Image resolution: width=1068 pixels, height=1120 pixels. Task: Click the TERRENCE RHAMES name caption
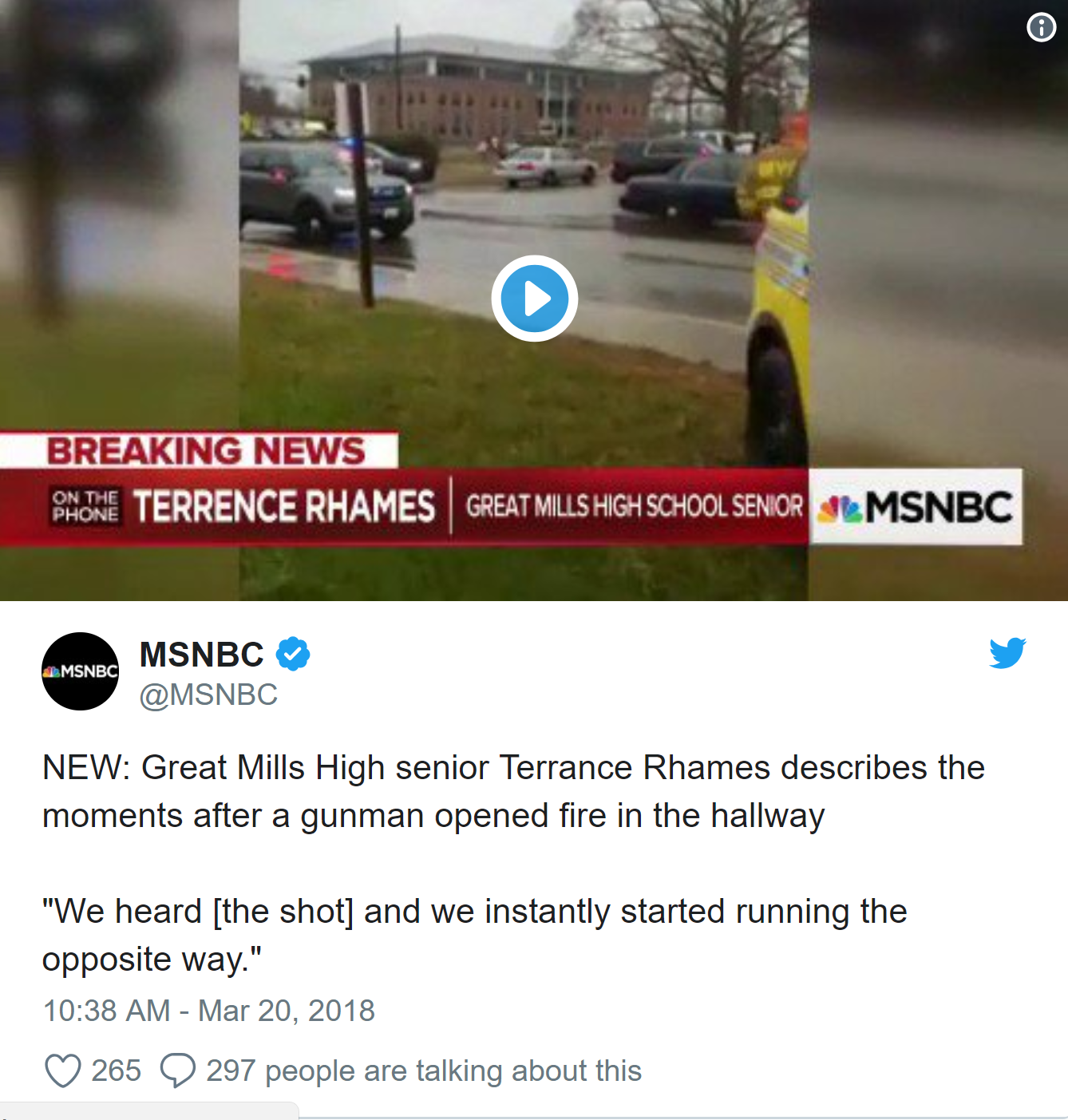tap(284, 507)
